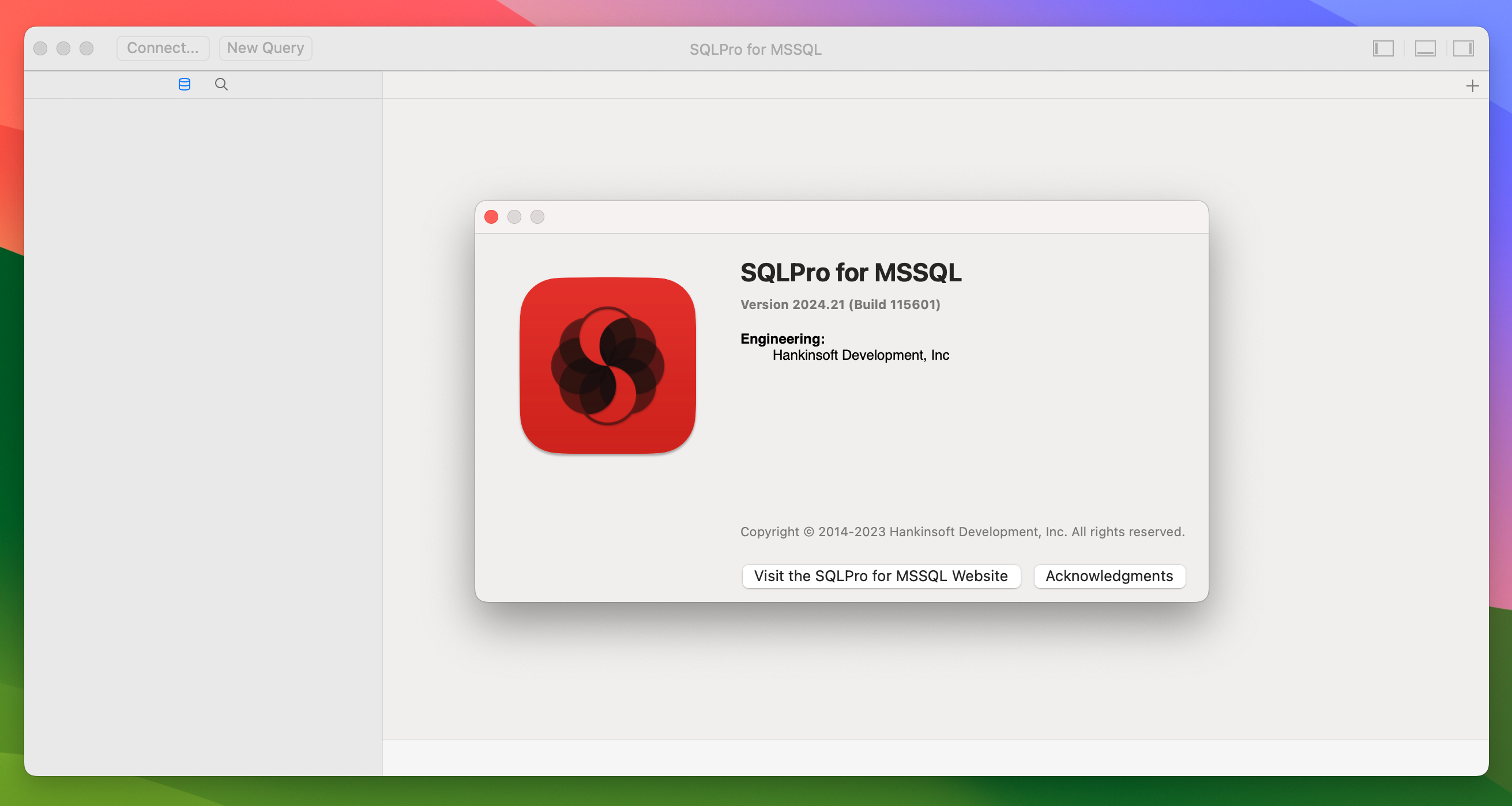Open the Acknowledgments dialog
The height and width of the screenshot is (806, 1512).
(1109, 575)
